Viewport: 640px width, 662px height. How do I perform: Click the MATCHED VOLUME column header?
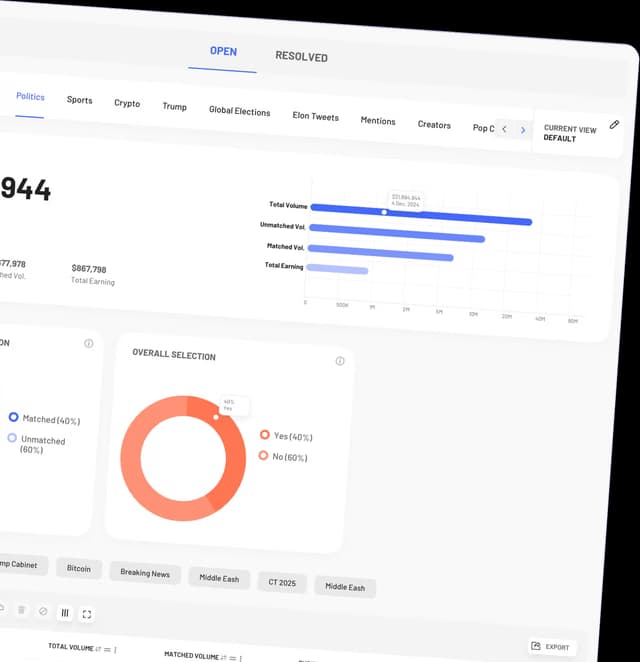[x=191, y=655]
